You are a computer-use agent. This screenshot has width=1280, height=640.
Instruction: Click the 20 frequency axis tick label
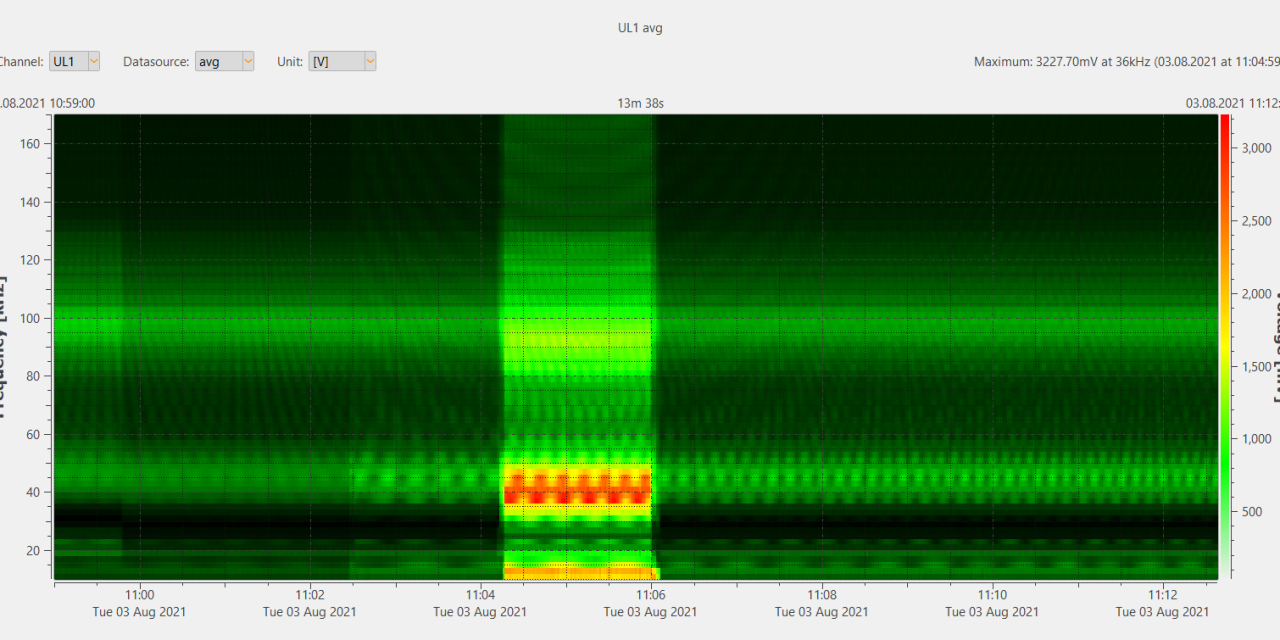pos(33,550)
